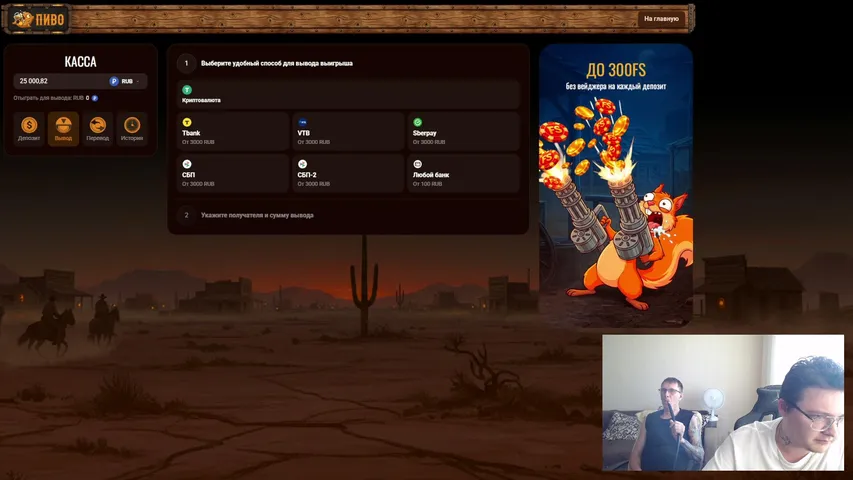This screenshot has height=480, width=853.
Task: Choose the Любой банк withdrawal option
Action: tap(463, 173)
